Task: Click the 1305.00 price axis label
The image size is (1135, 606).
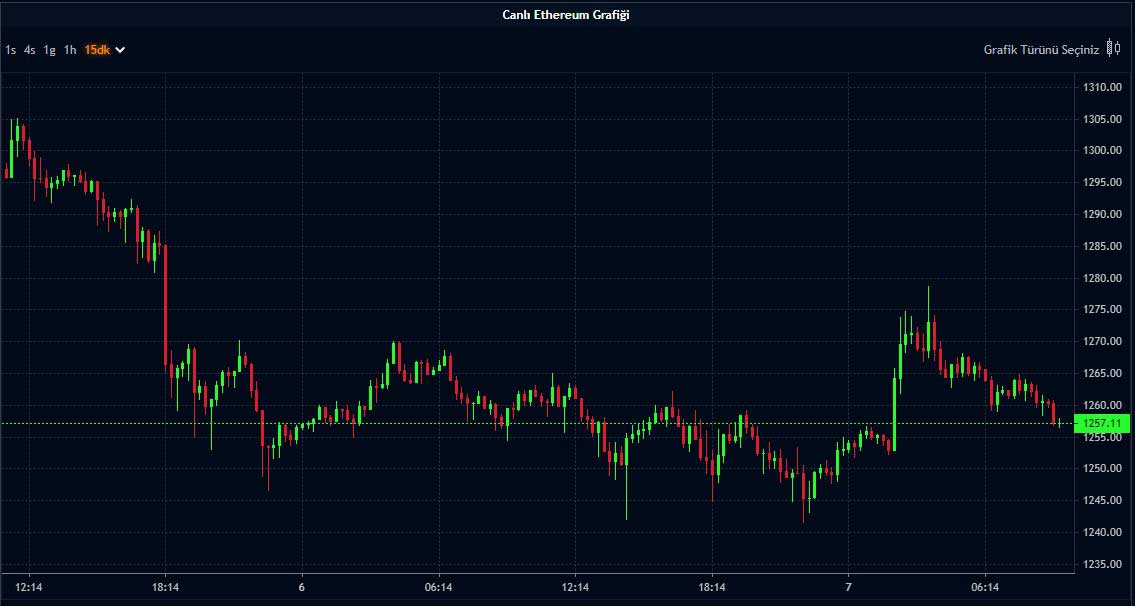Action: click(1102, 119)
